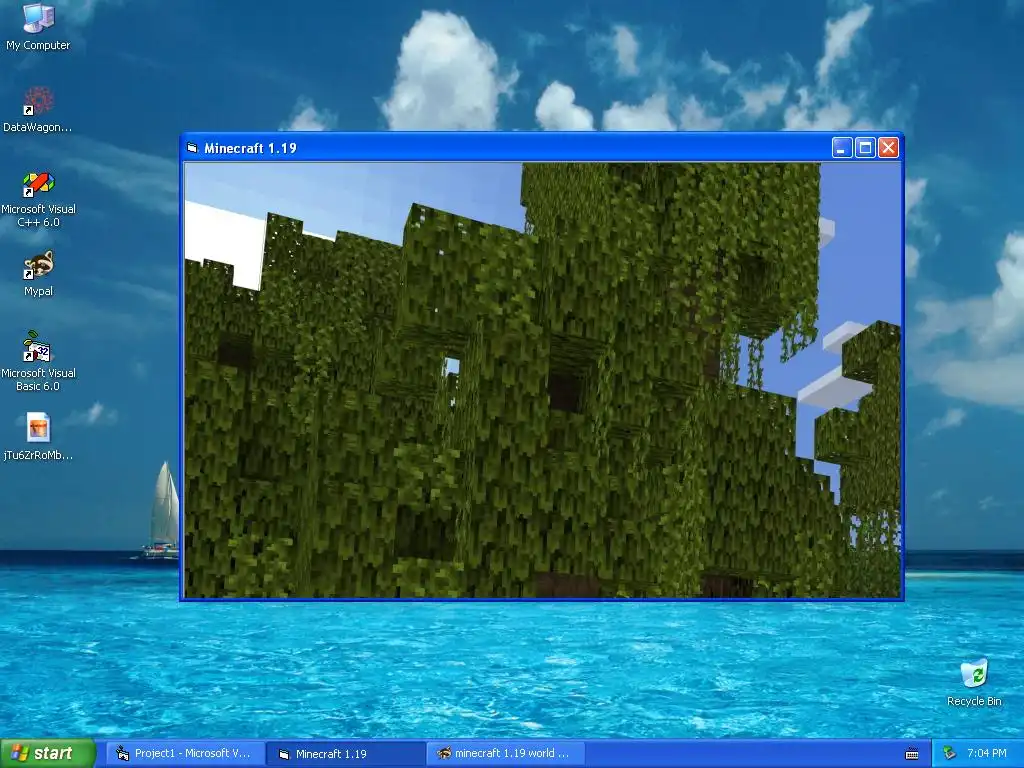Click the Minecraft 1.19 window title icon
The image size is (1024, 768).
[192, 148]
